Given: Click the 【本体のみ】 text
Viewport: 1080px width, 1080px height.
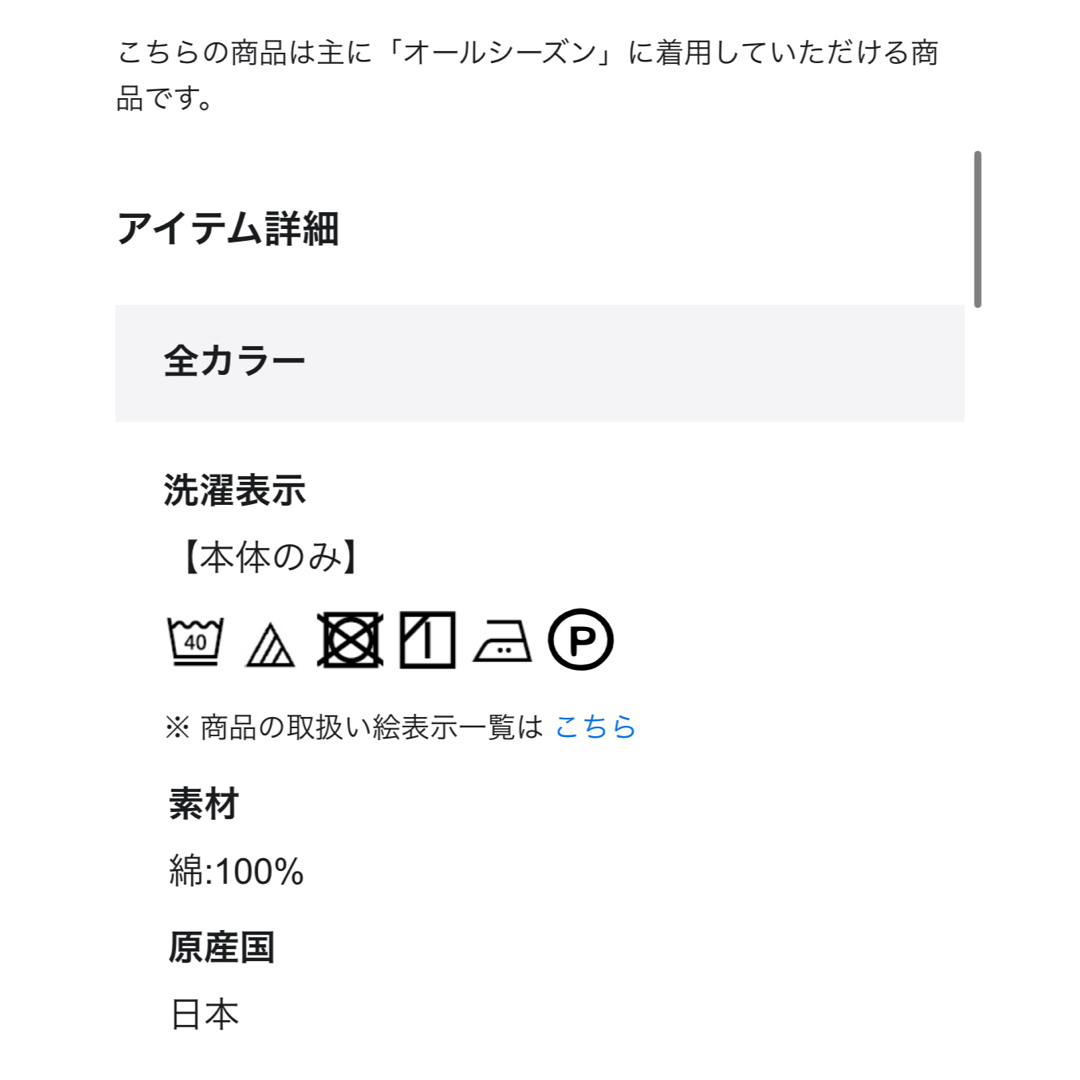Looking at the screenshot, I should click(x=269, y=557).
